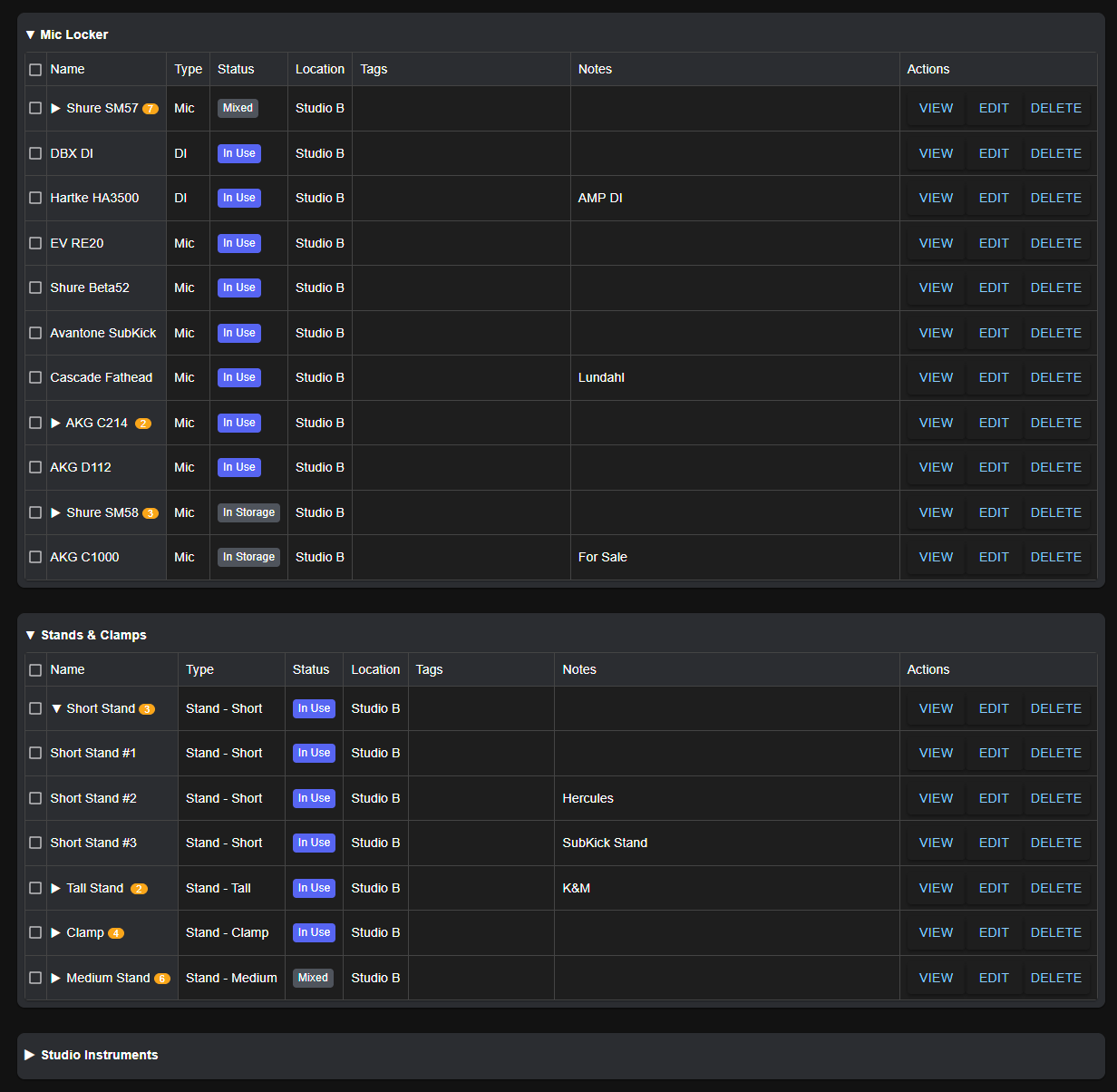Expand the Studio Instruments section

click(x=31, y=1055)
